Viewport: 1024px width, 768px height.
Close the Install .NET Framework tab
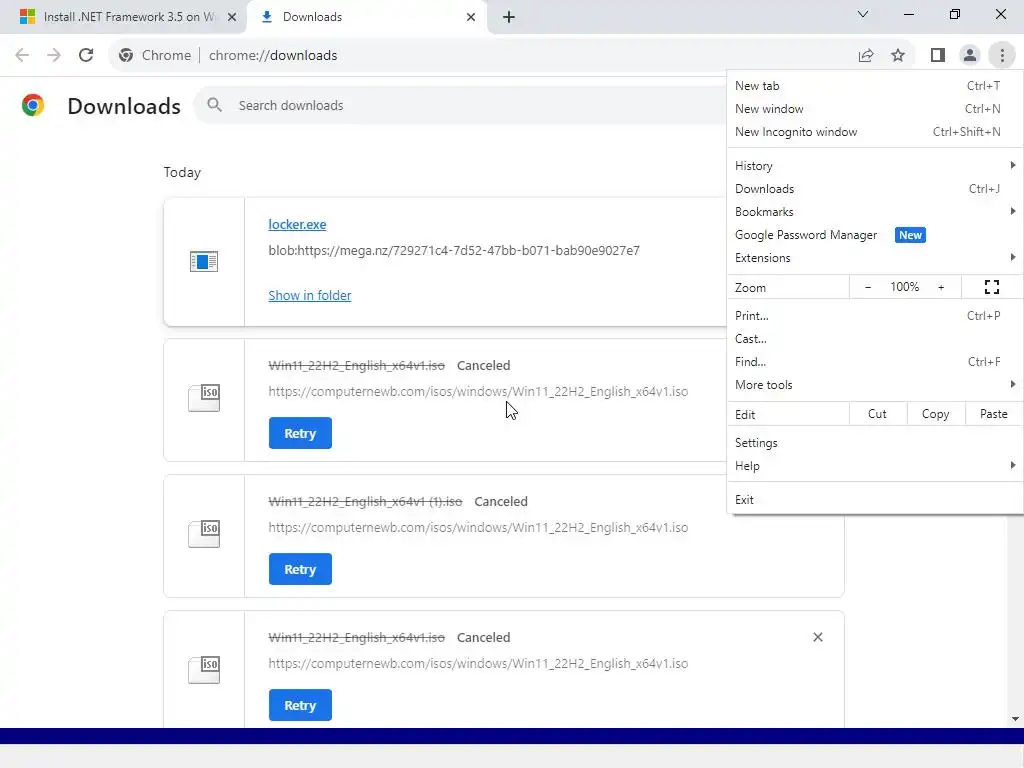coord(232,17)
